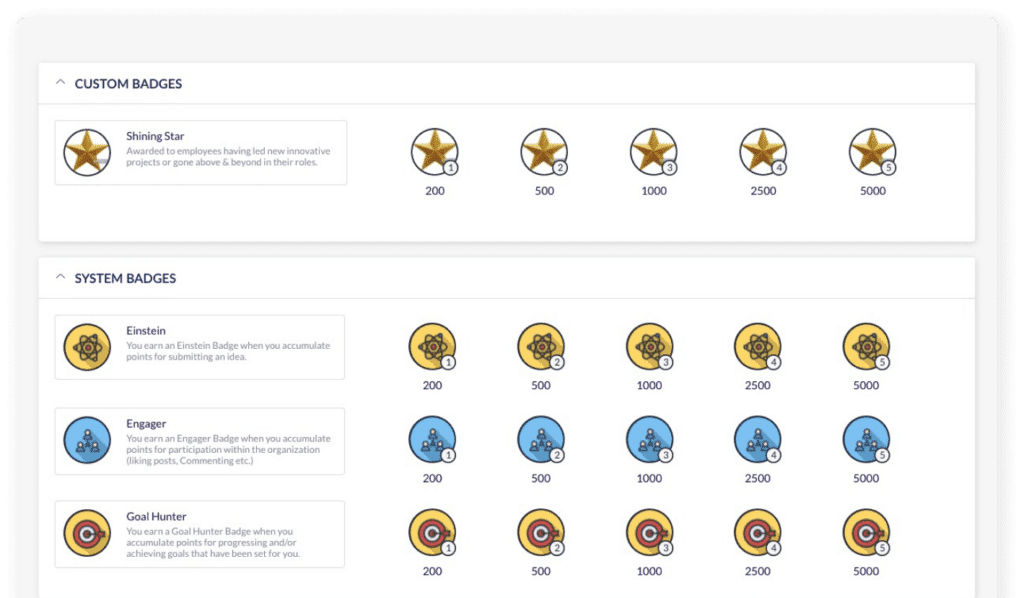This screenshot has height=598, width=1024.
Task: Click the level 4 Einstein badge
Action: [757, 347]
